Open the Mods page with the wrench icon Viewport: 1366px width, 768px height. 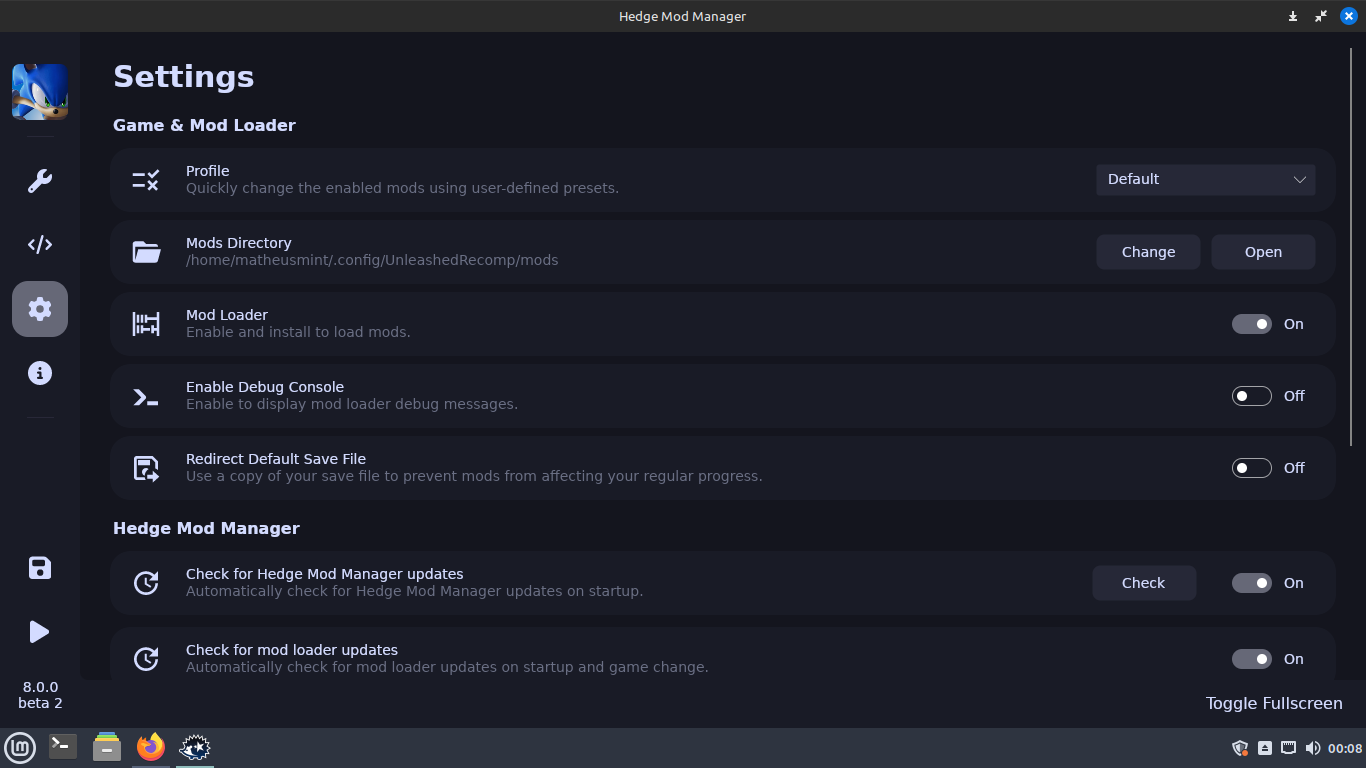point(40,181)
